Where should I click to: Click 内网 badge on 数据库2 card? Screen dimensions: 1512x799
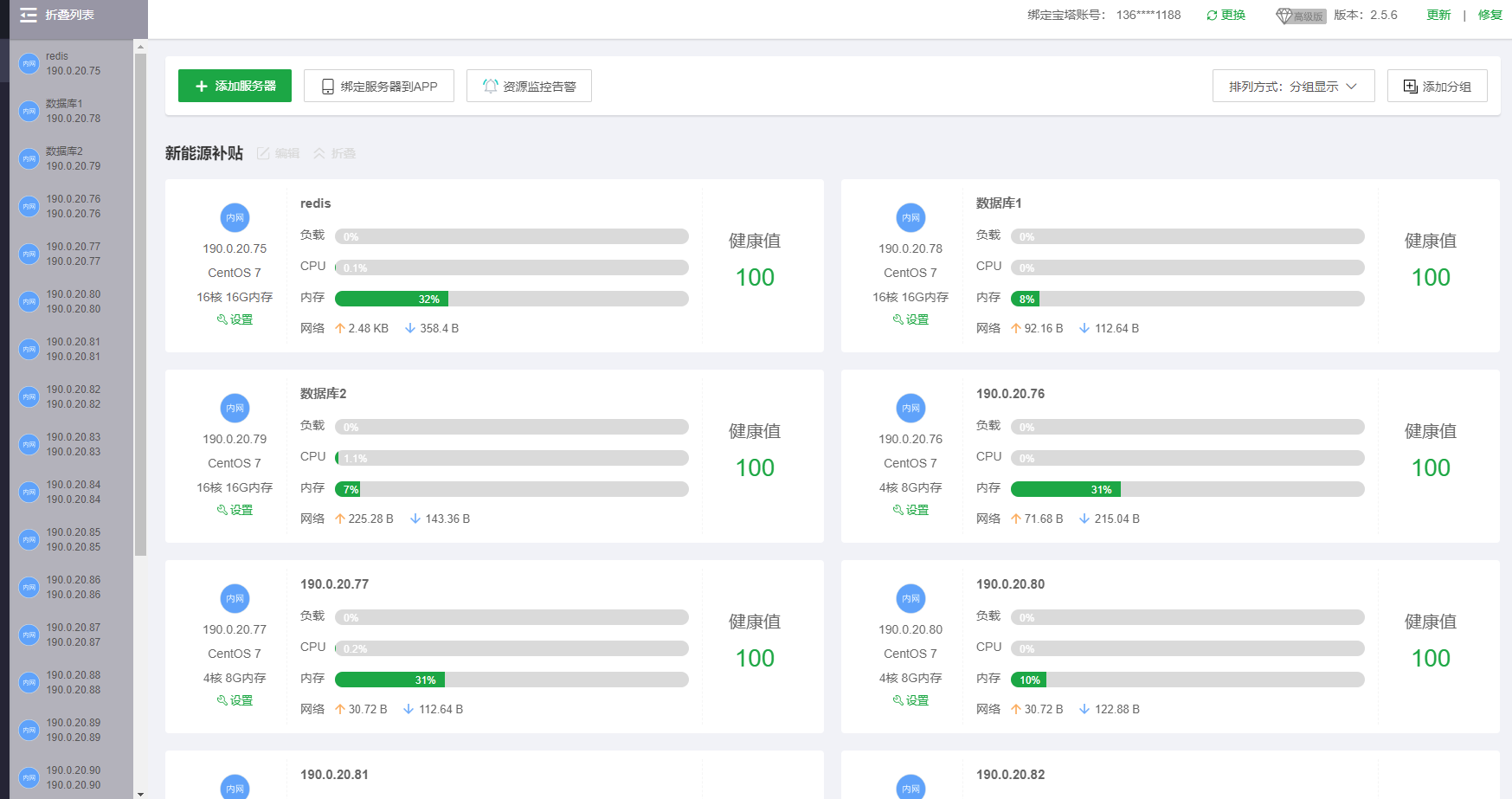235,408
